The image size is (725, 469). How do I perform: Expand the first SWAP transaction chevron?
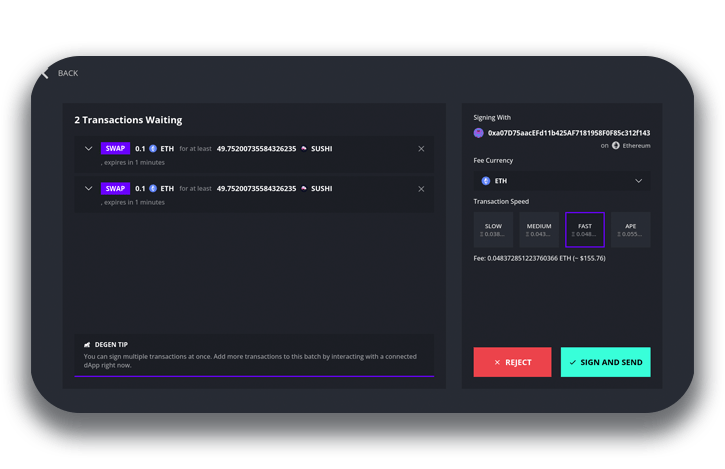[88, 148]
